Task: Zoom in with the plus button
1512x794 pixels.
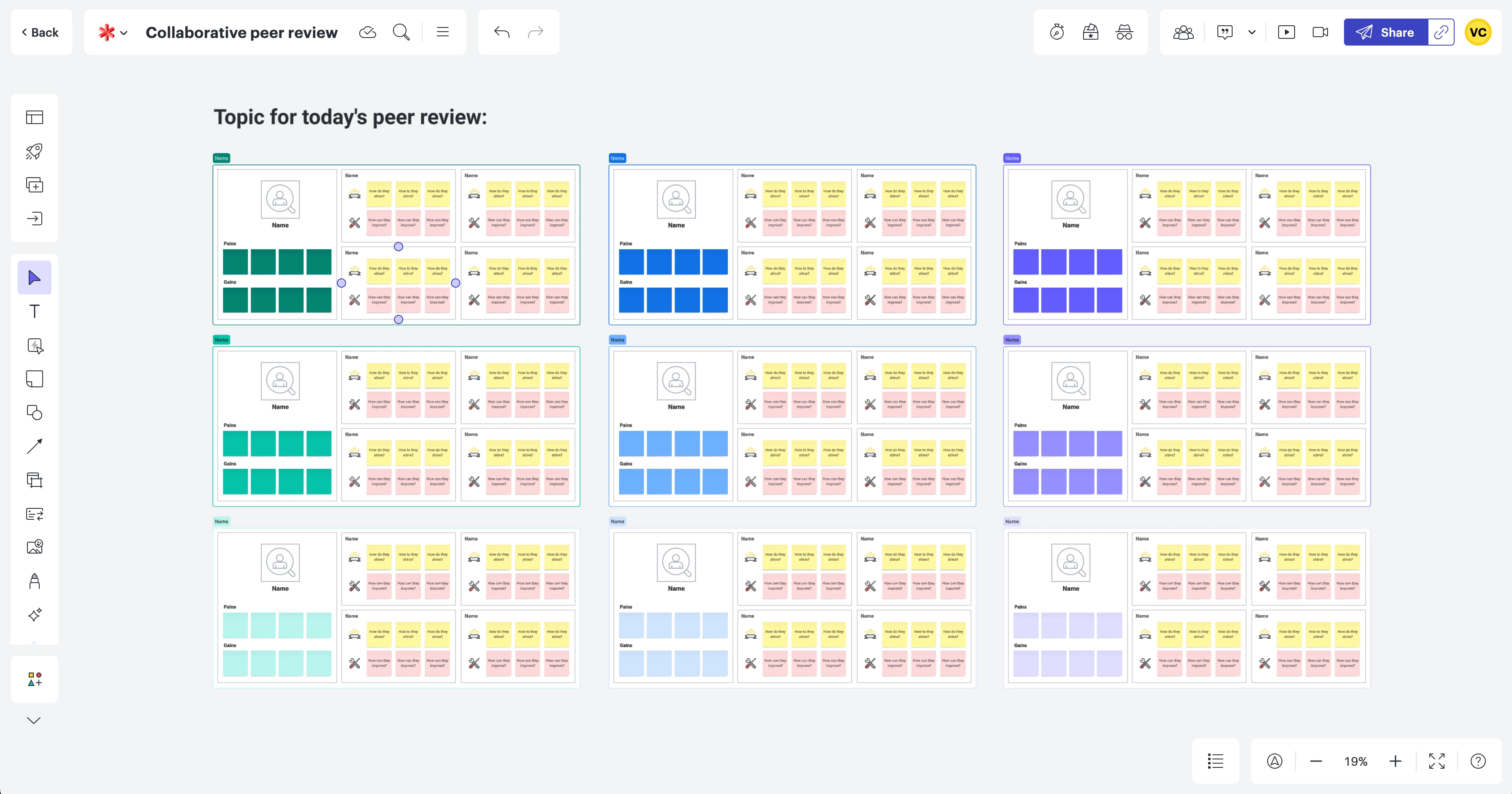Action: click(1395, 761)
